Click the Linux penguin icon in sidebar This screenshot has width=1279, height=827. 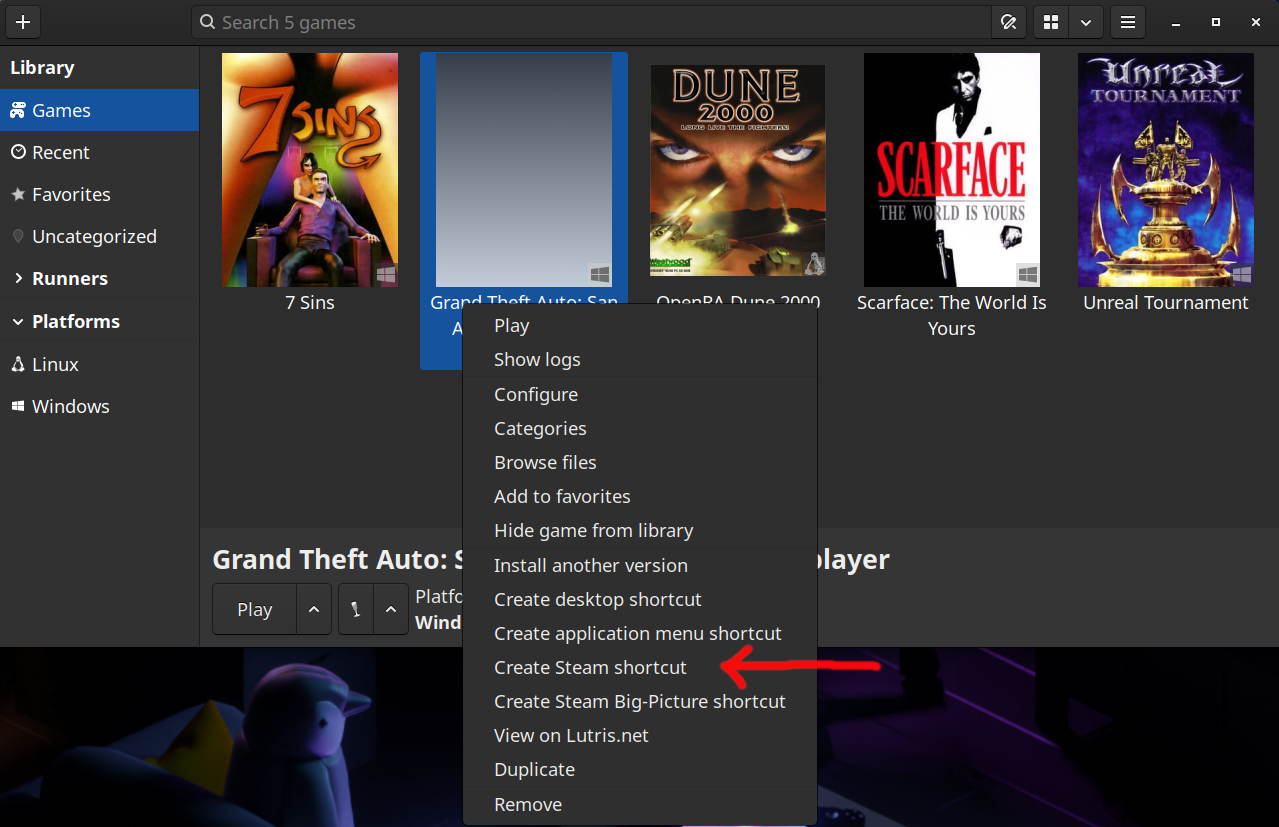18,364
